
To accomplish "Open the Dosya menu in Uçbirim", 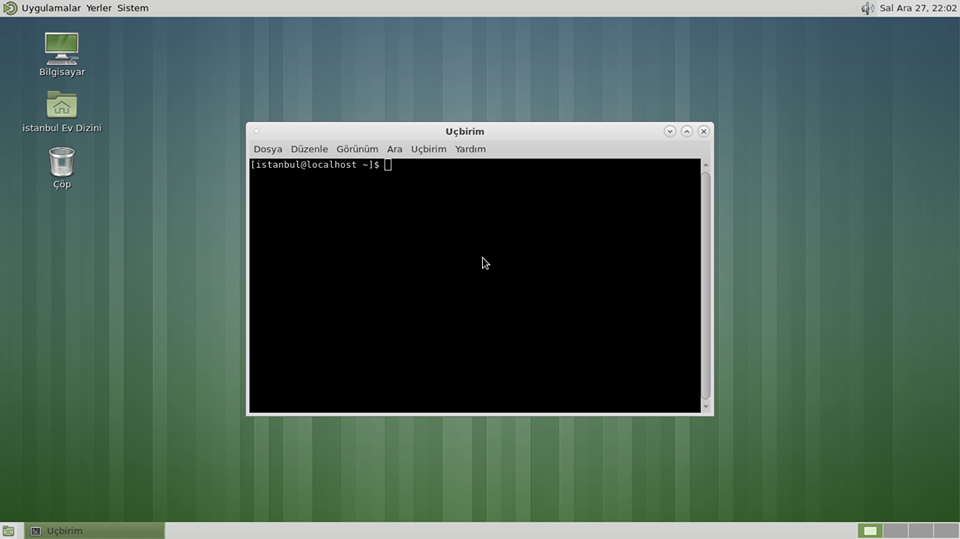I will click(268, 149).
